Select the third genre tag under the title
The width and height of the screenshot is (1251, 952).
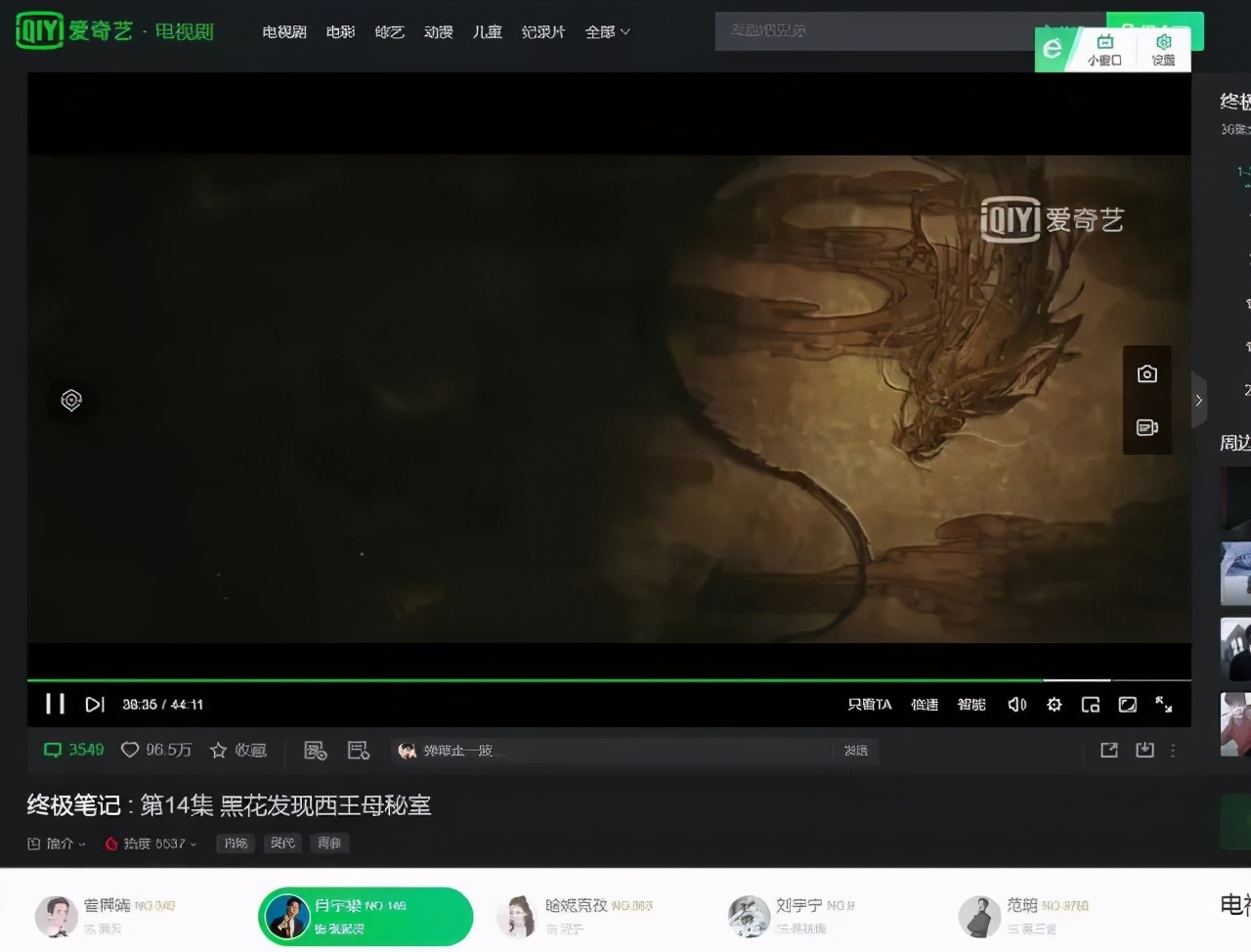(x=329, y=843)
